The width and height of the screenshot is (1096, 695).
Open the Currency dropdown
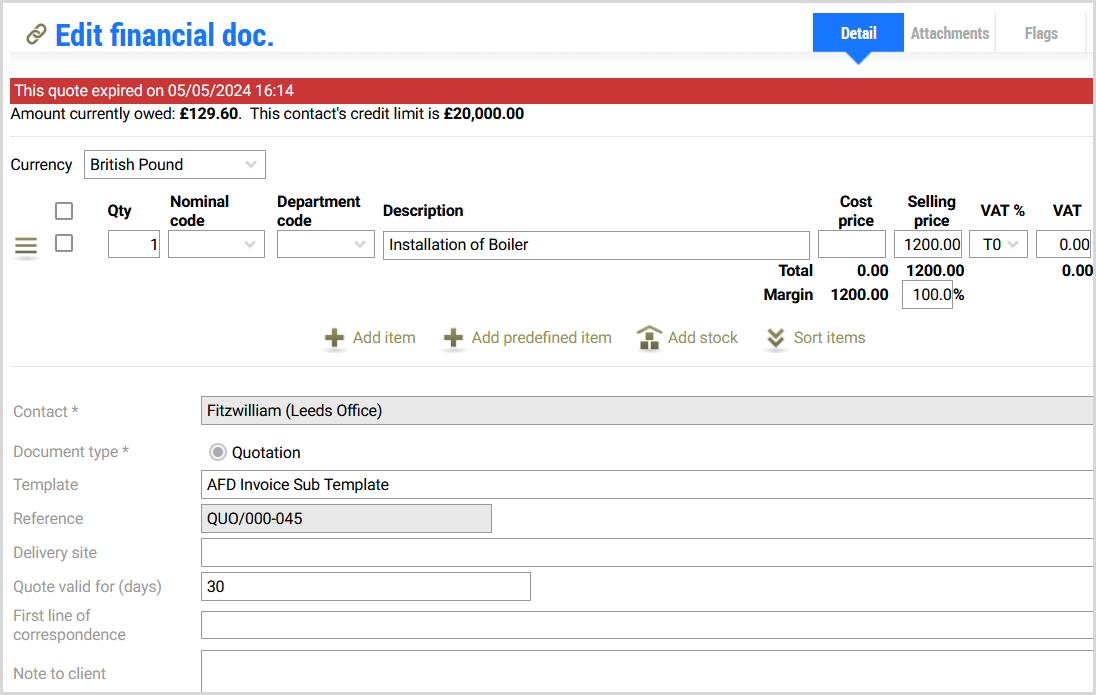[174, 164]
